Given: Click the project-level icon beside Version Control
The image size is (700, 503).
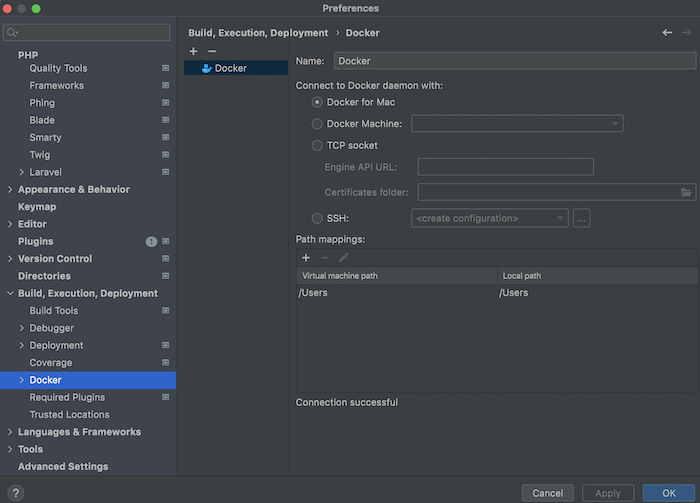Looking at the screenshot, I should click(166, 258).
